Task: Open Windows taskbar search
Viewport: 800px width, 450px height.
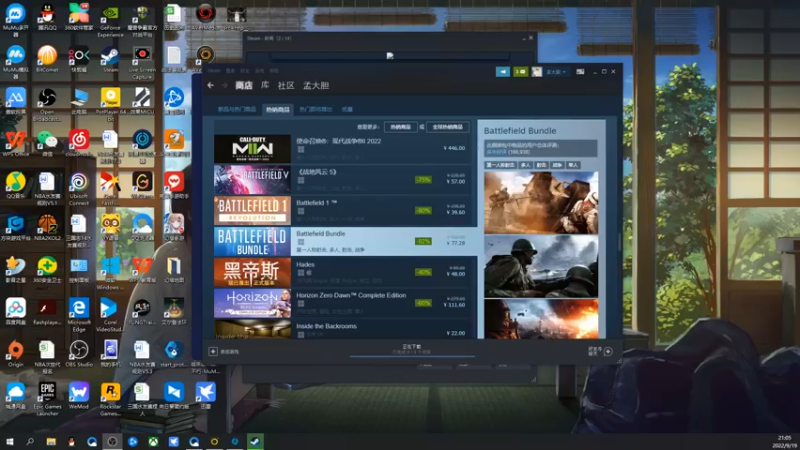Action: (30, 441)
